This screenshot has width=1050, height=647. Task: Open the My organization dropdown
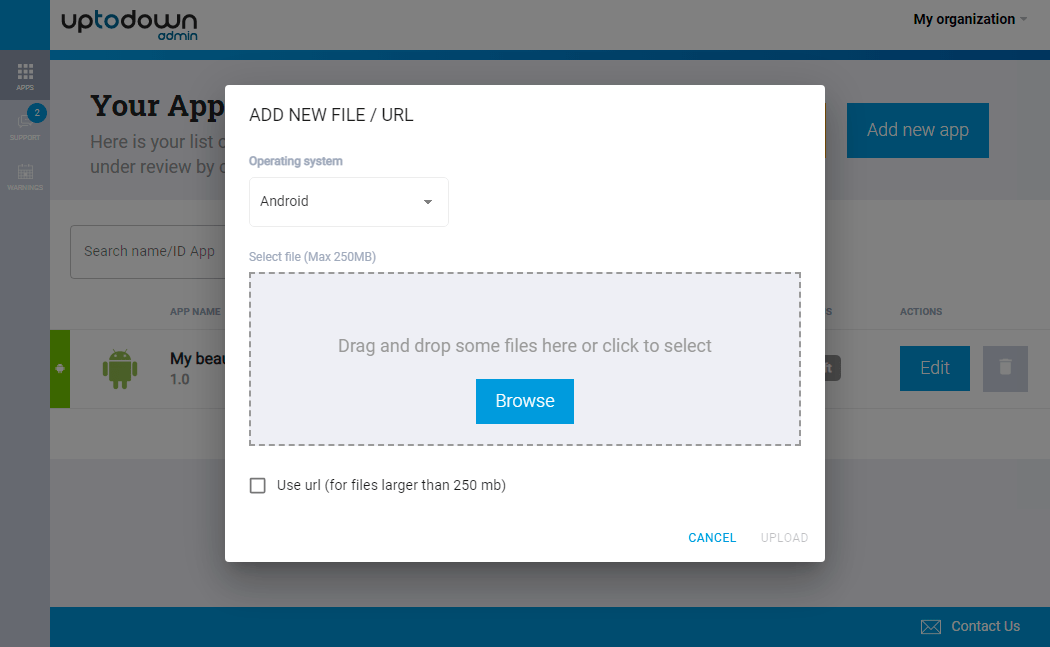pyautogui.click(x=963, y=18)
